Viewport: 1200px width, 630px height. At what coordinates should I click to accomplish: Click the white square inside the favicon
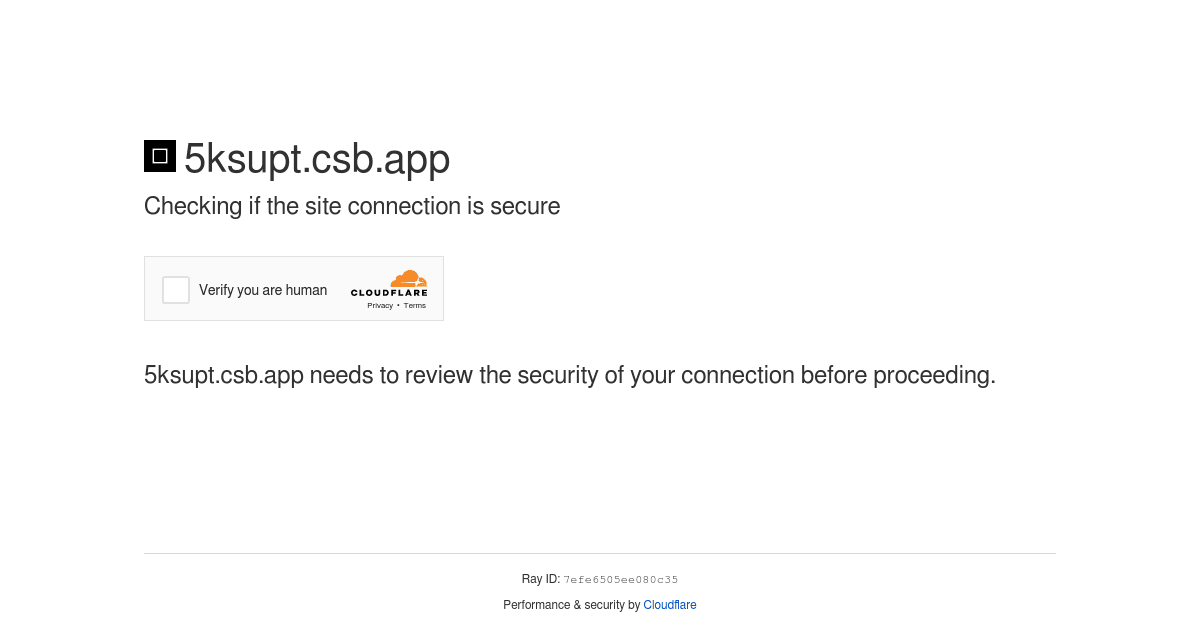(160, 156)
